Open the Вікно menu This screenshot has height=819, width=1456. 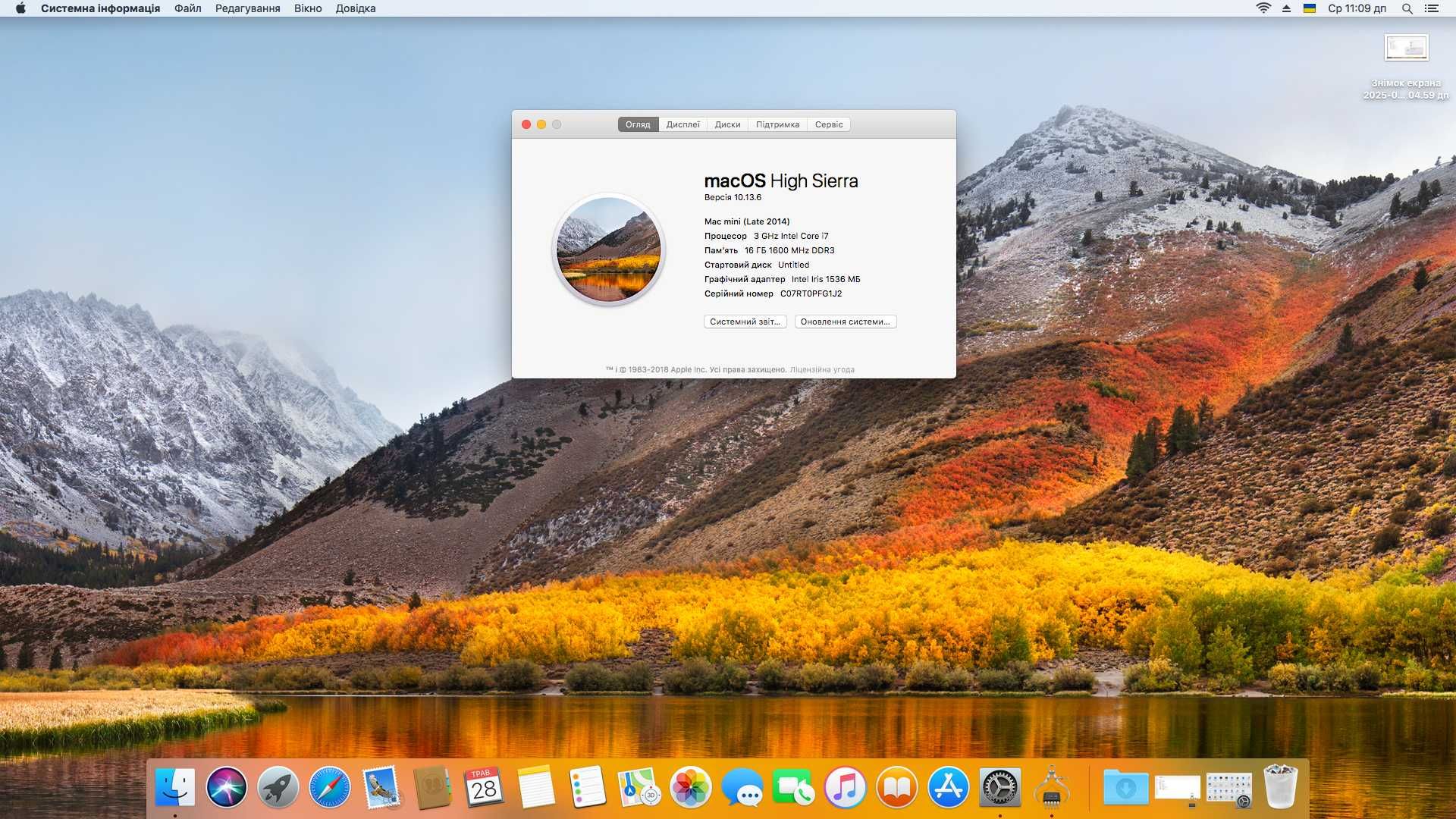coord(308,8)
